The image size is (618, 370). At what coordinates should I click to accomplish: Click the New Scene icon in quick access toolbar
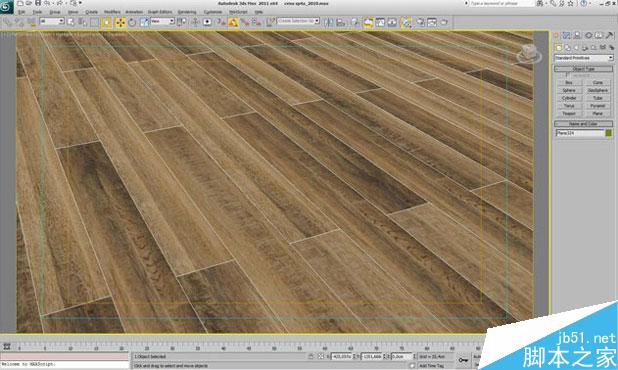click(20, 3)
